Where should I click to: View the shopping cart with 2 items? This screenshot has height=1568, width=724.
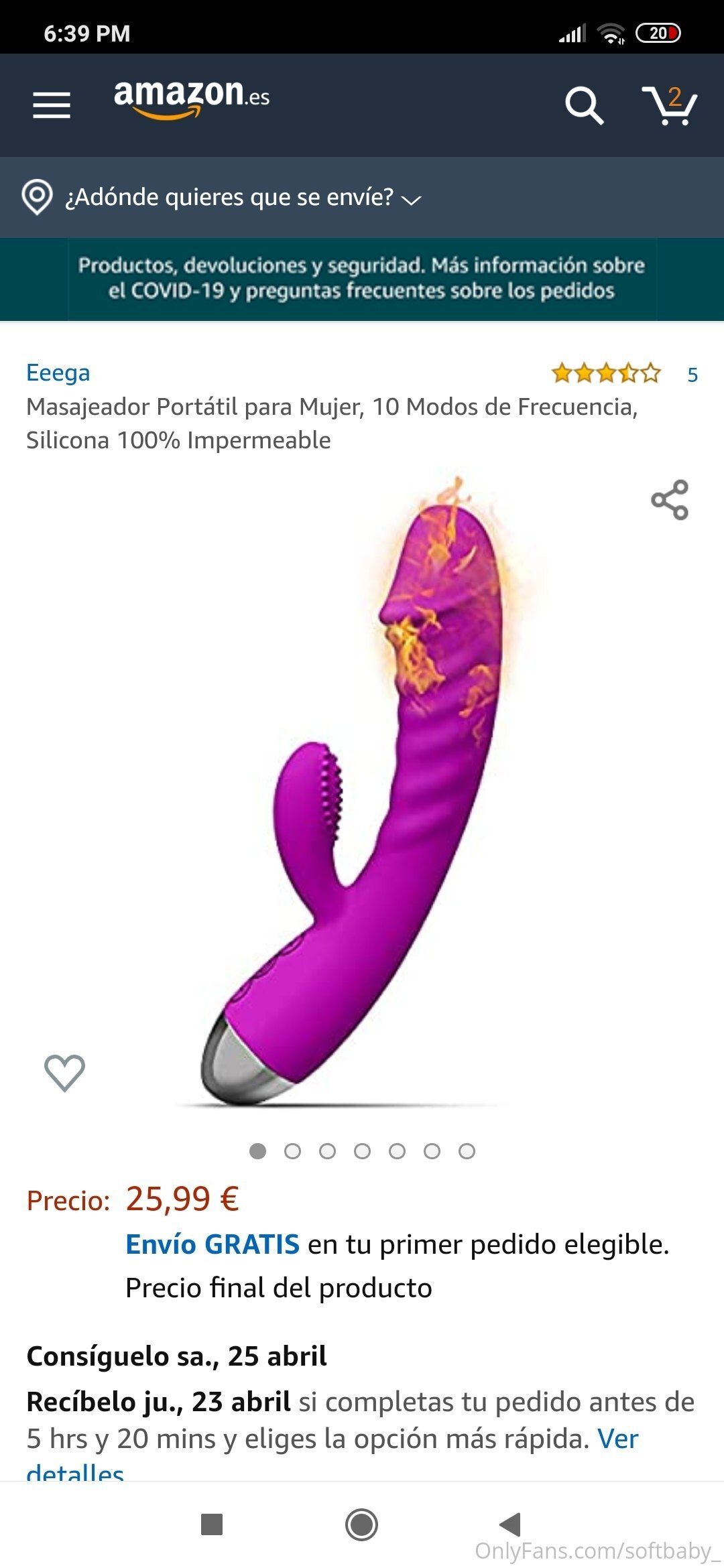pyautogui.click(x=670, y=105)
